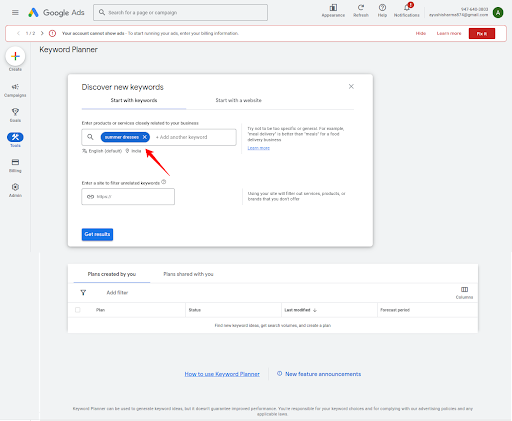This screenshot has width=512, height=421.
Task: Click the Keyword Planner page title
Action: (68, 50)
